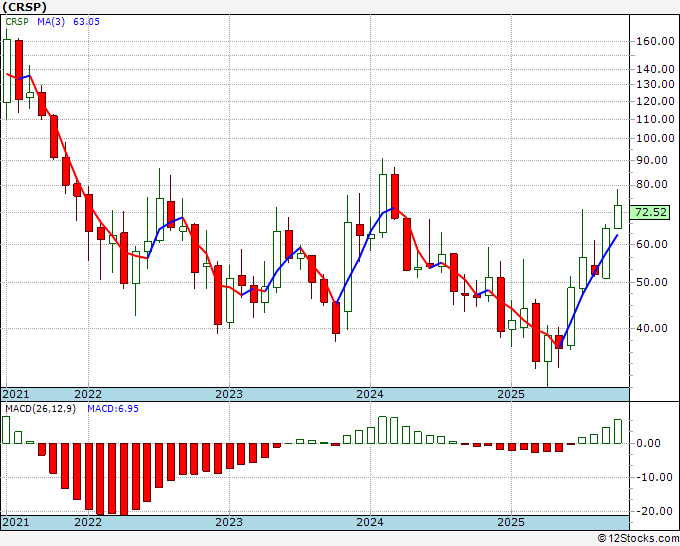Click the -10.00 MACD axis label
This screenshot has height=546, width=680.
click(x=652, y=477)
